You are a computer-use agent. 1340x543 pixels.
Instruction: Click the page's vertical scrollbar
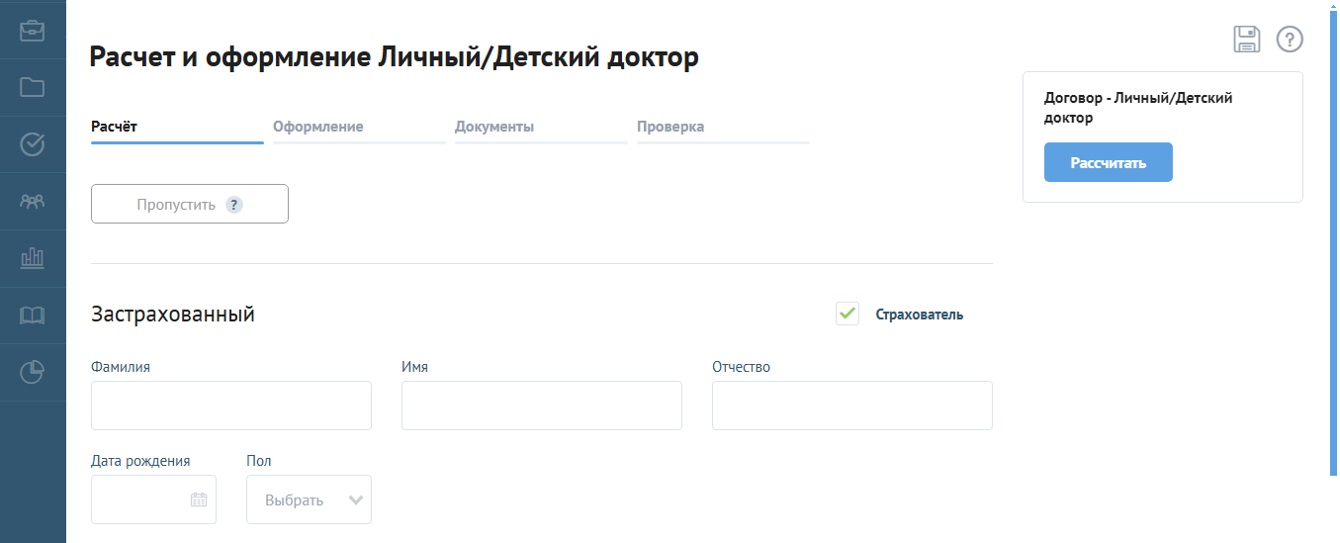(x=1333, y=240)
